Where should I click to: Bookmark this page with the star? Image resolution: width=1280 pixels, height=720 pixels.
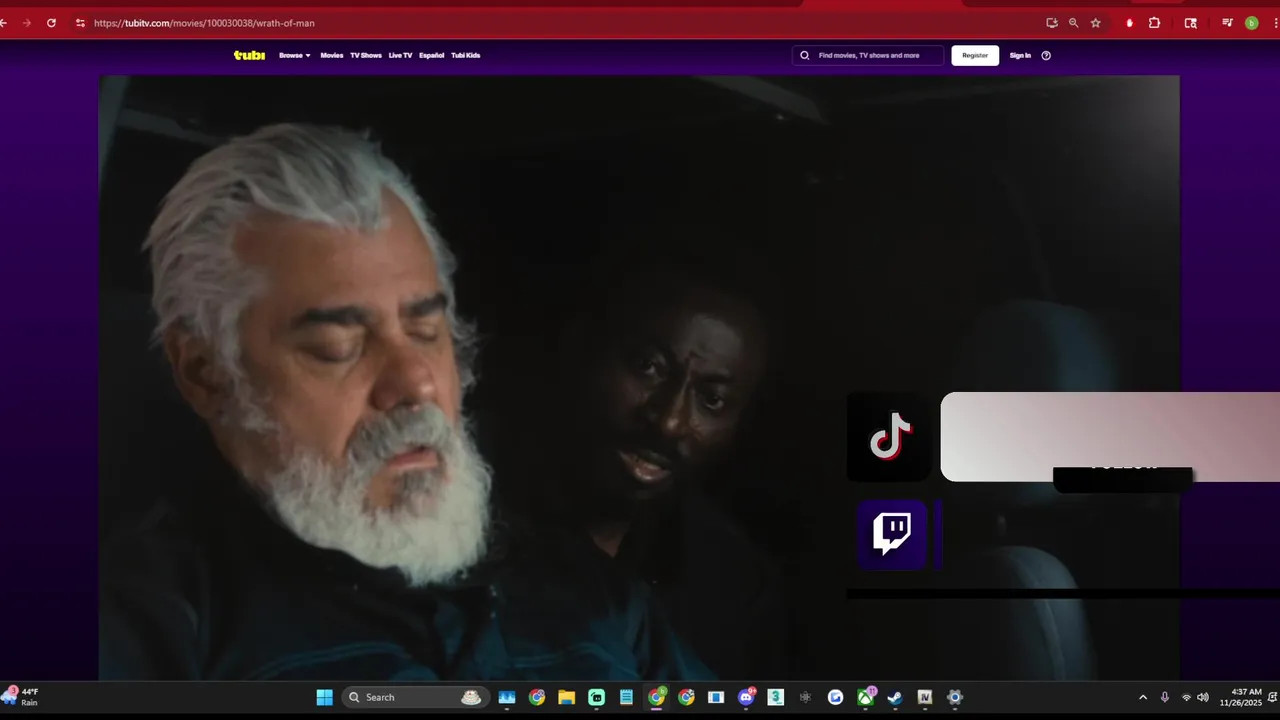(1096, 23)
